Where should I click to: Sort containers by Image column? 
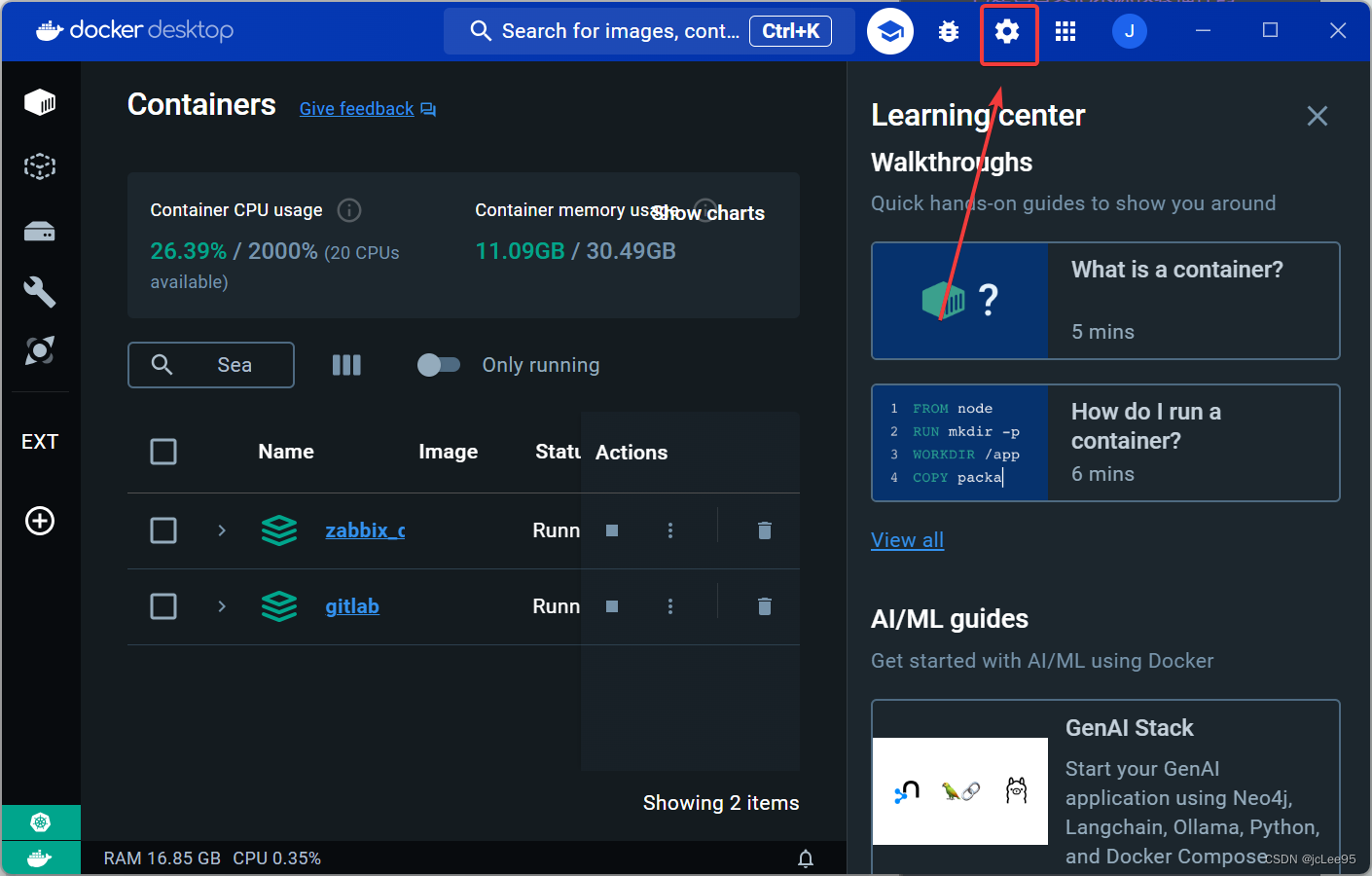coord(448,452)
